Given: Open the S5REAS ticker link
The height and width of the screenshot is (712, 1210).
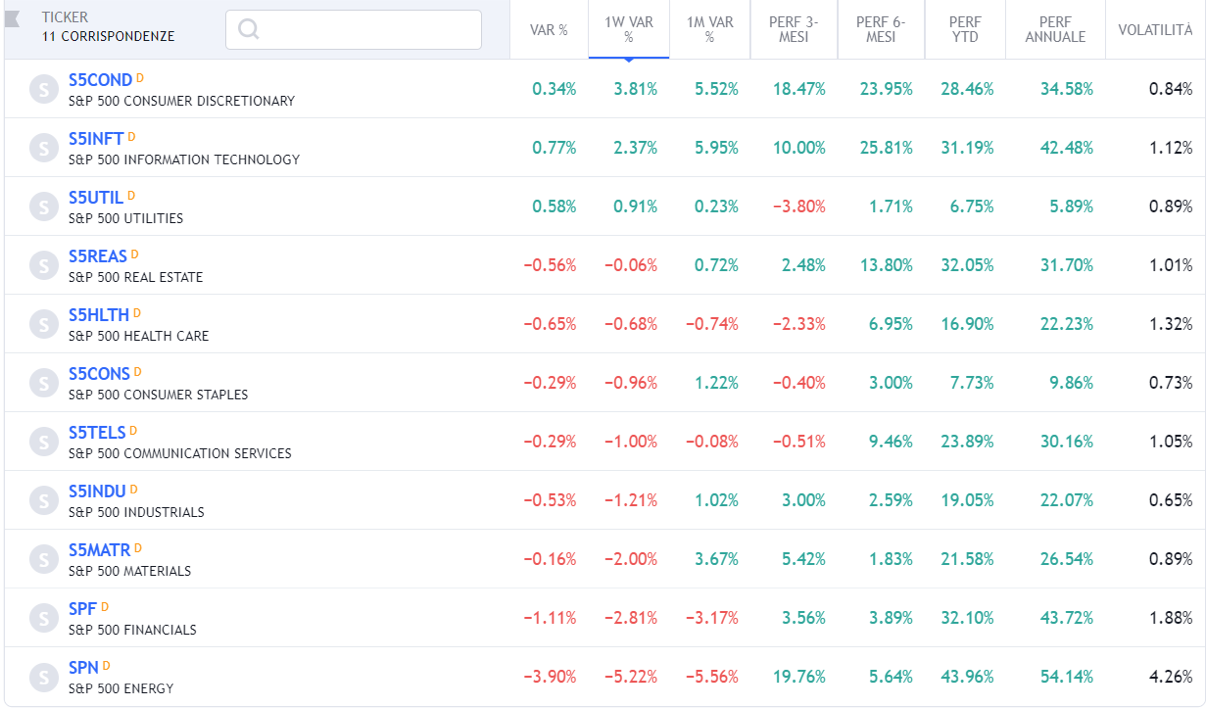Looking at the screenshot, I should point(98,256).
